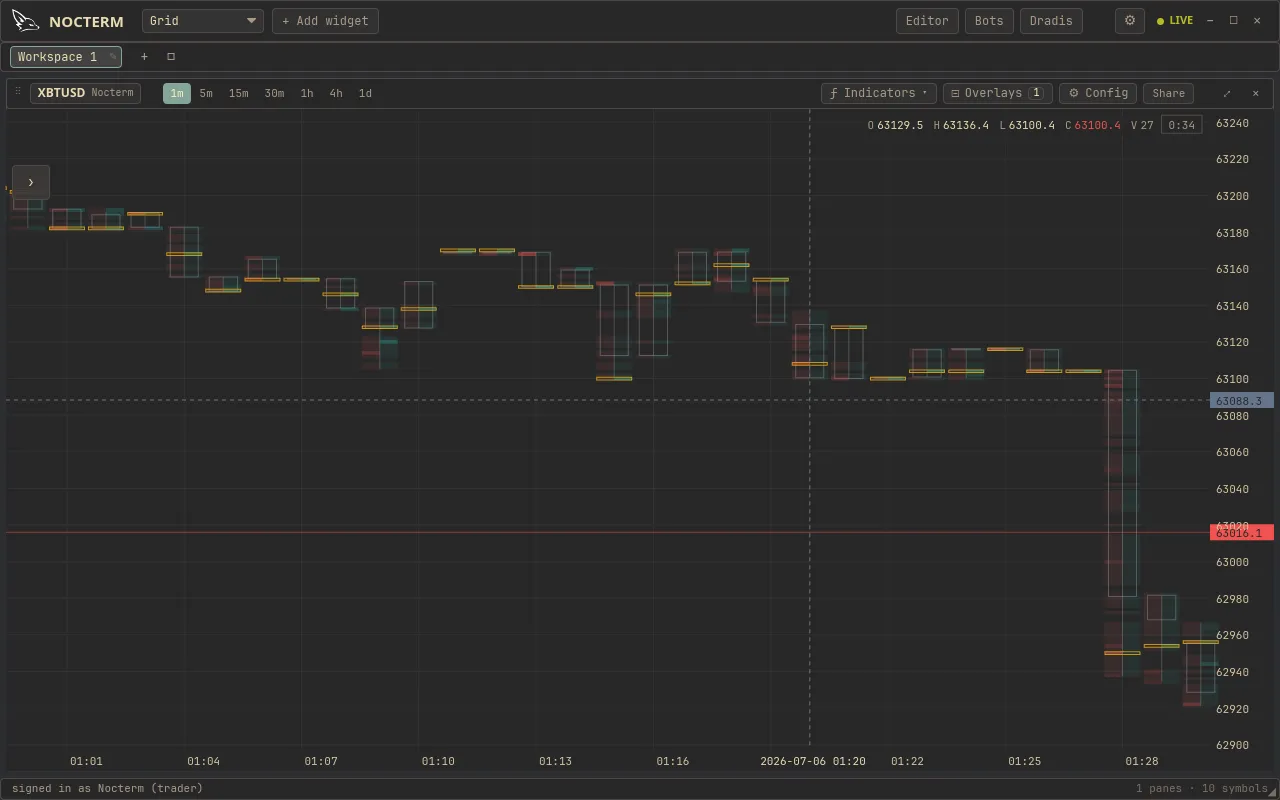Click the Add widget button
This screenshot has height=800, width=1280.
point(325,21)
